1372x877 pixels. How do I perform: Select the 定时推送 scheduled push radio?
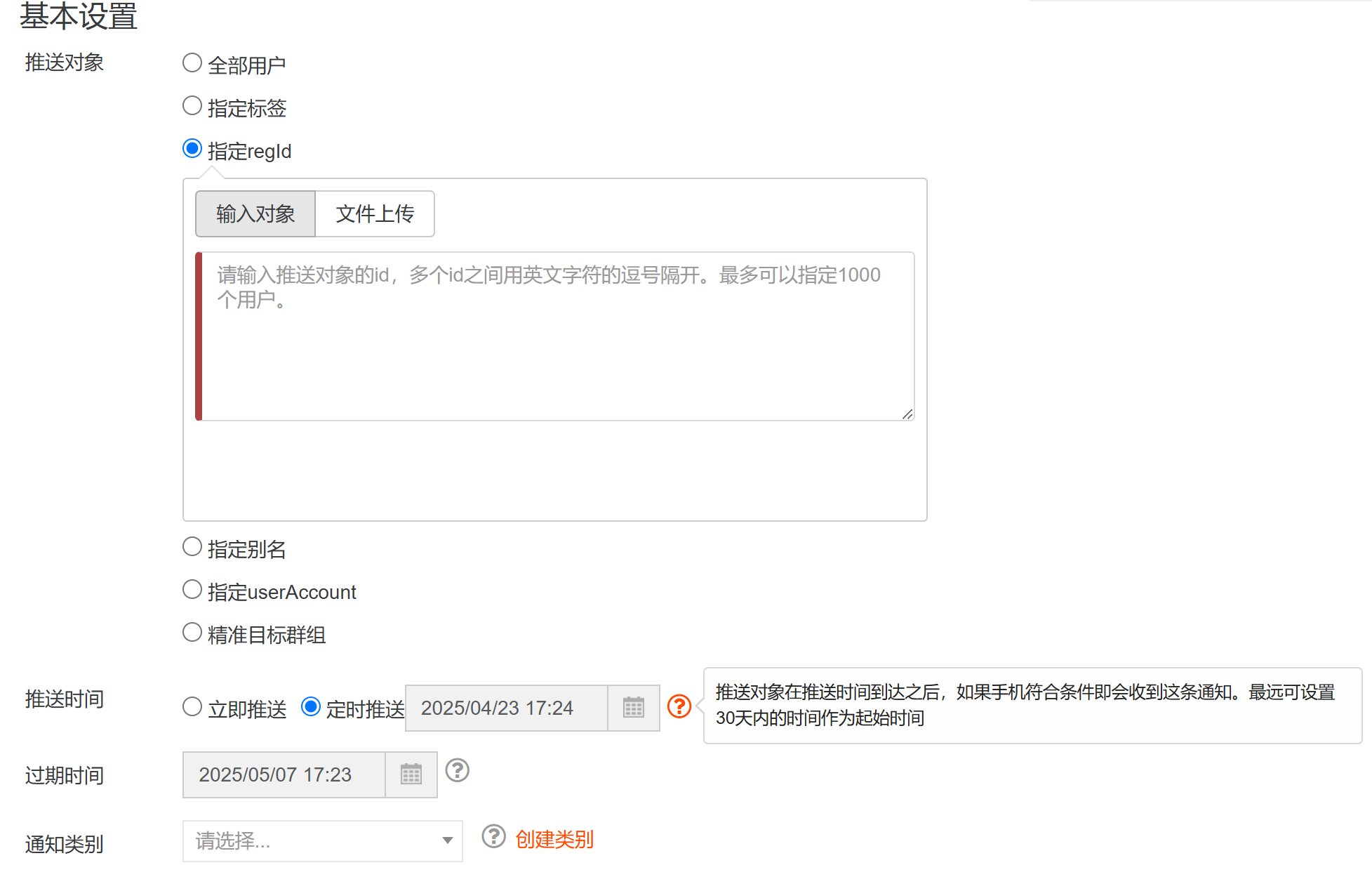(311, 707)
